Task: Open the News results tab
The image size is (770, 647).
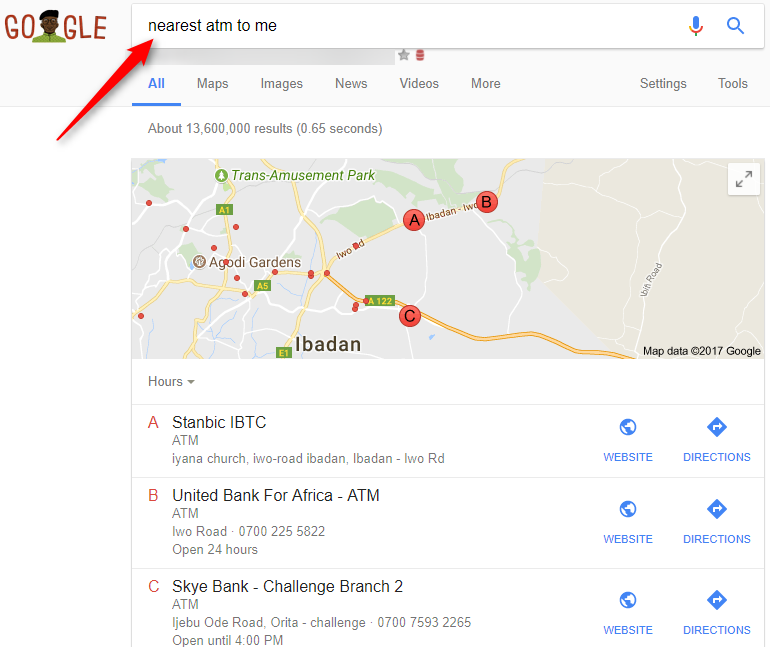Action: [x=351, y=83]
